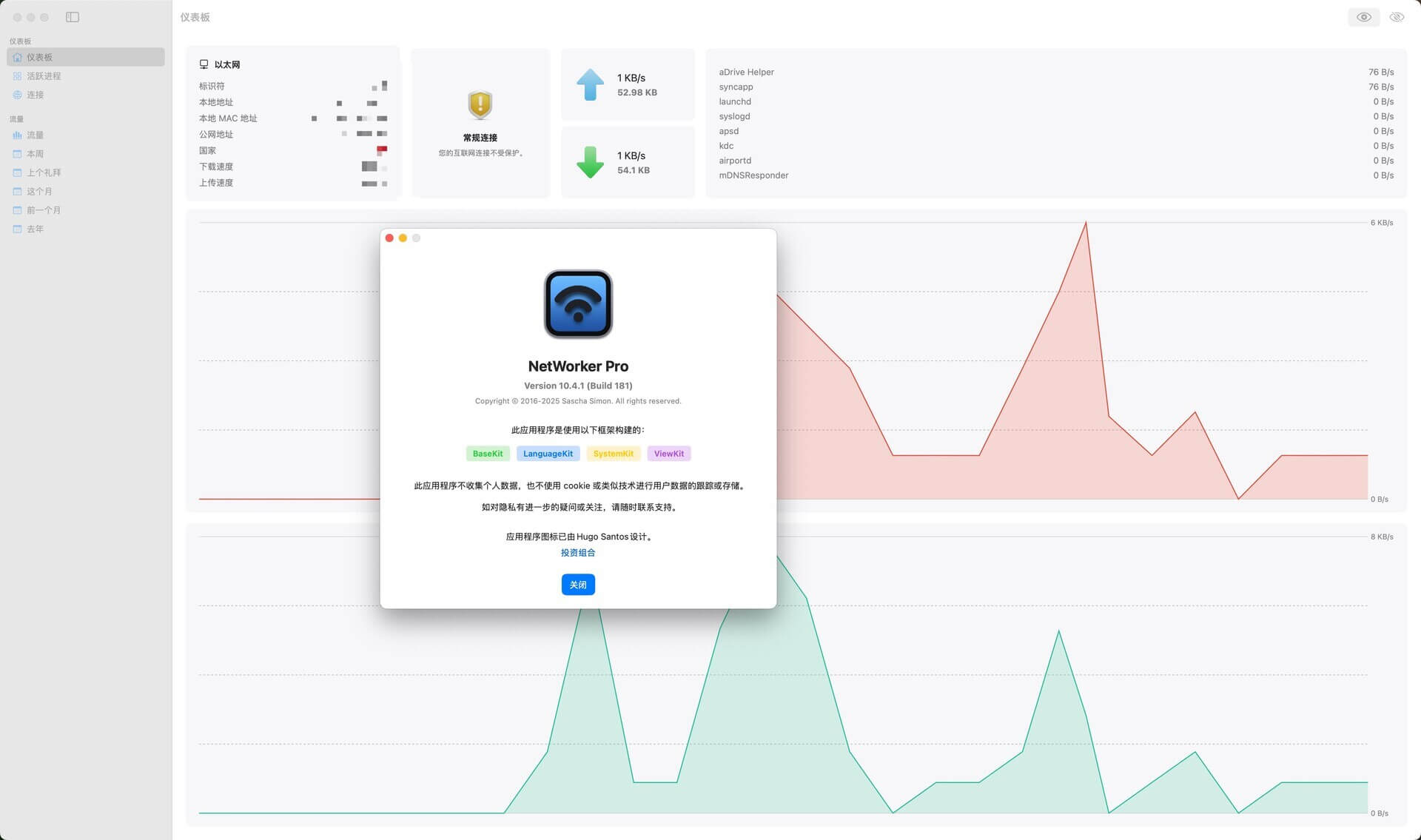Click the LanguageKit framework badge
1421x840 pixels.
point(548,453)
